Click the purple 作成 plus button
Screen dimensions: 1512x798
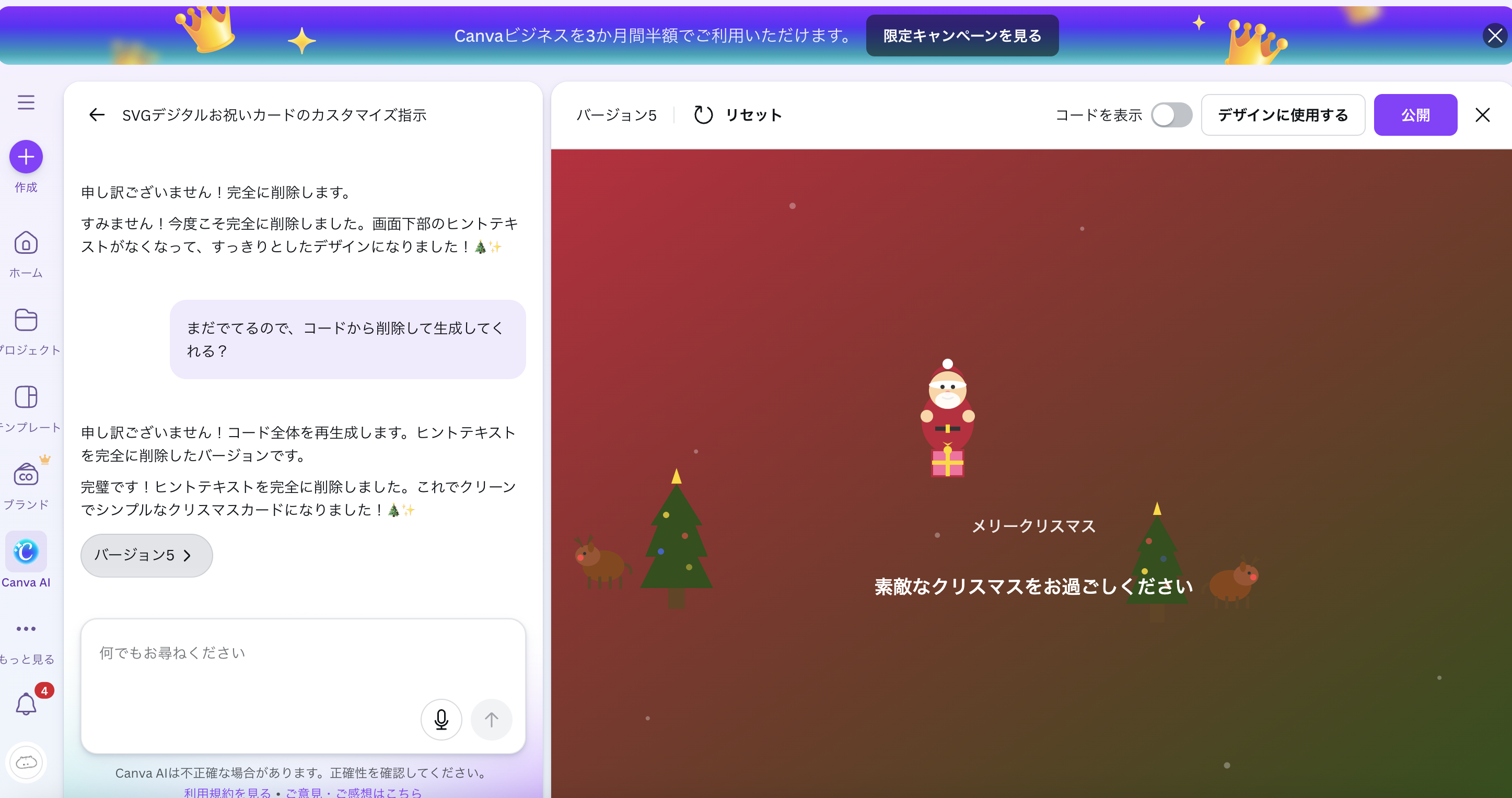(x=26, y=157)
